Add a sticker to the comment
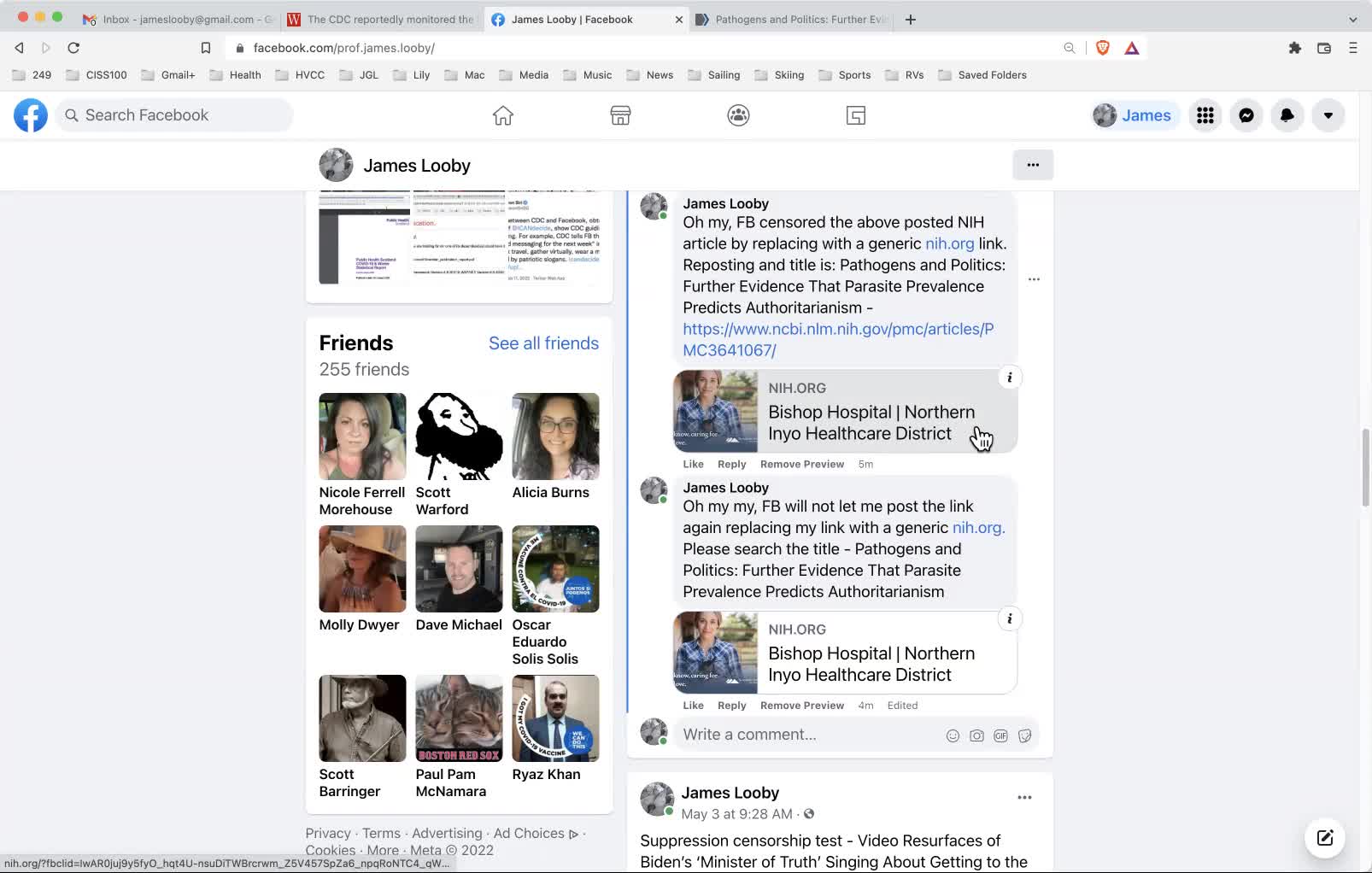Screen dimensions: 1372x873 coord(1024,735)
